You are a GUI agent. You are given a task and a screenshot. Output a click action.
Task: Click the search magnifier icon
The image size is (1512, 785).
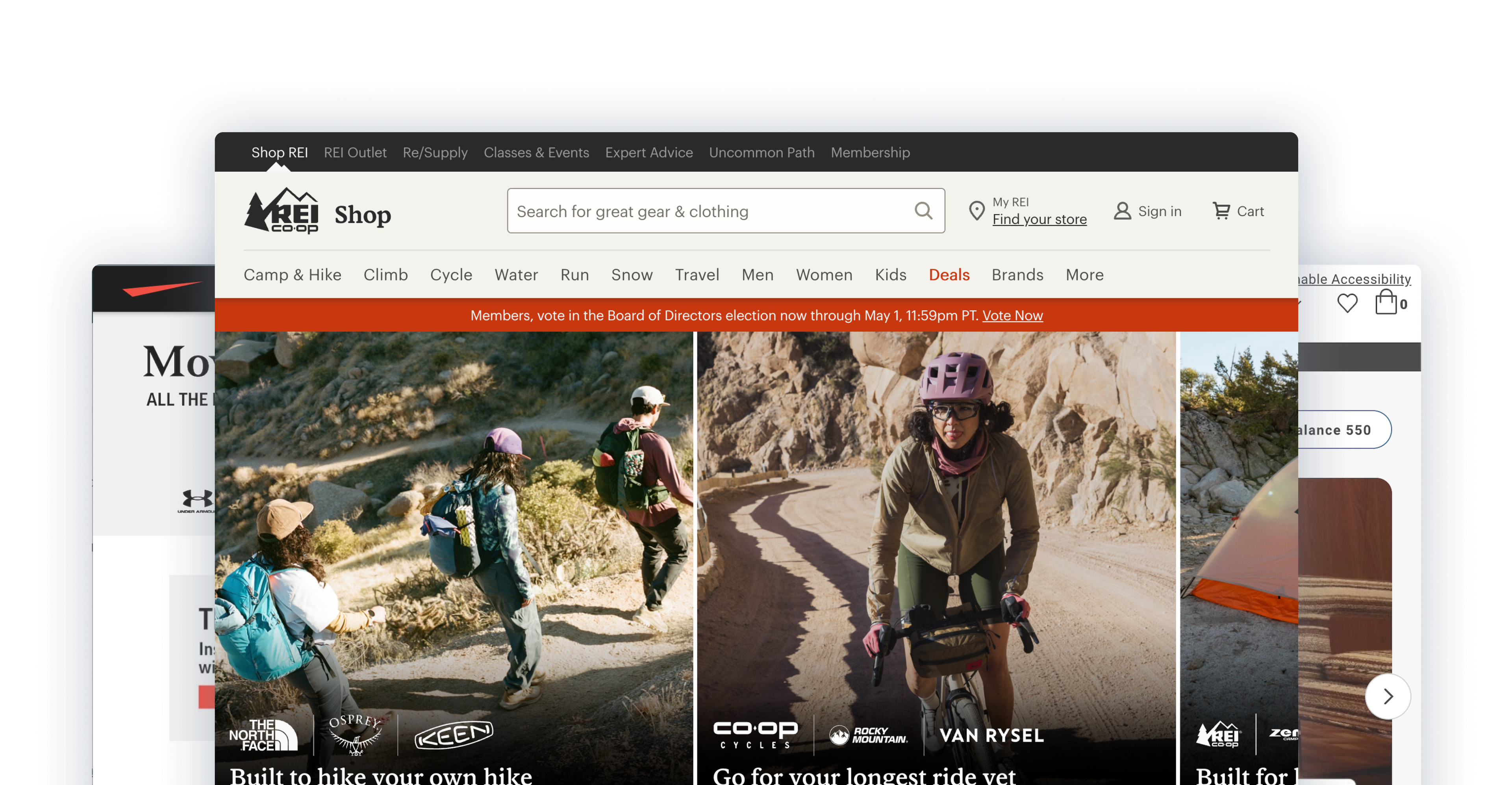point(923,211)
